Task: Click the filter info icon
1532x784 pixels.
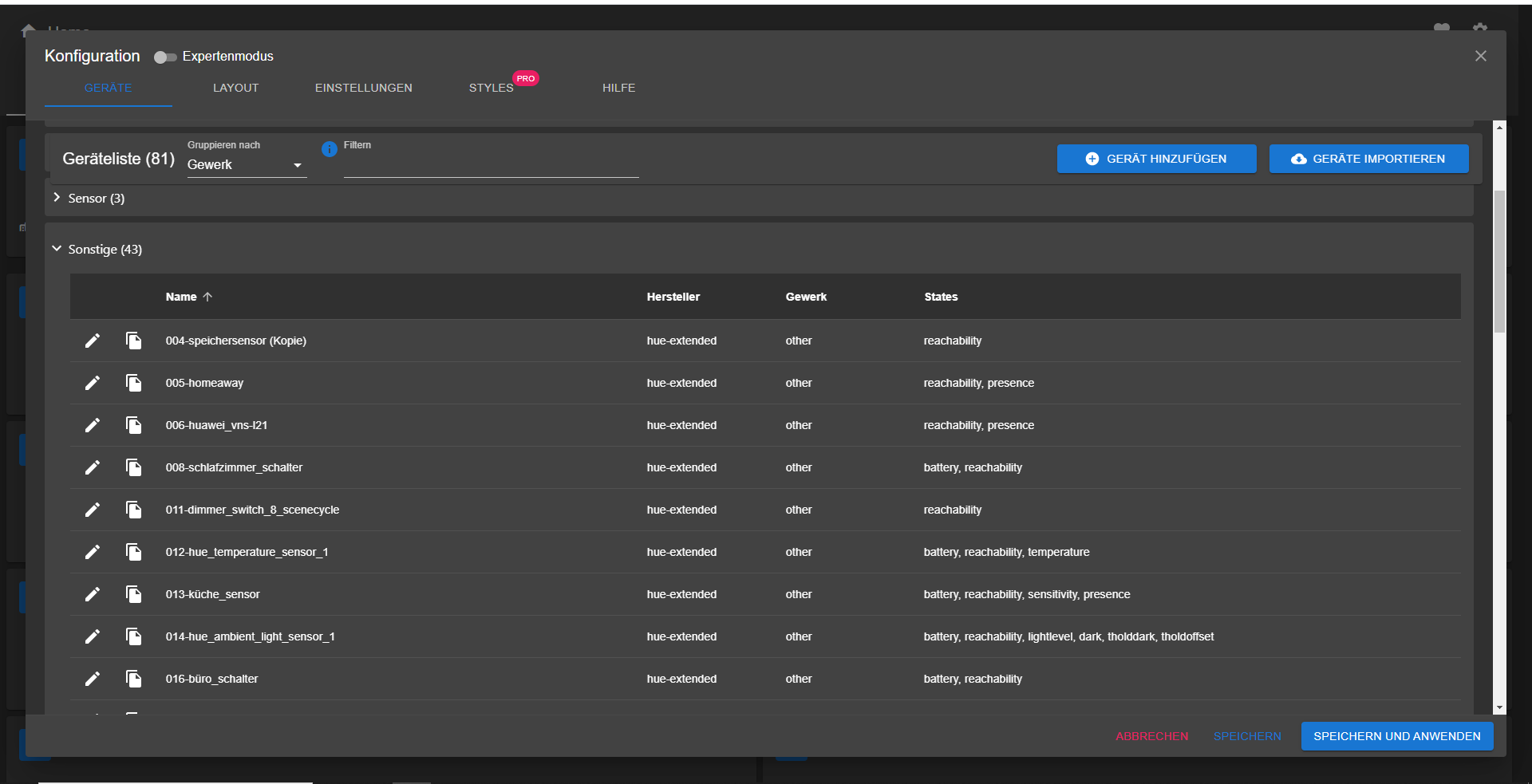Action: [x=329, y=149]
